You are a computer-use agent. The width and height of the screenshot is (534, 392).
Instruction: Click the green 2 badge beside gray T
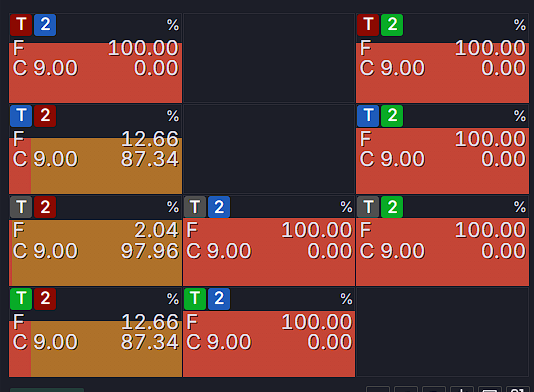tap(392, 207)
